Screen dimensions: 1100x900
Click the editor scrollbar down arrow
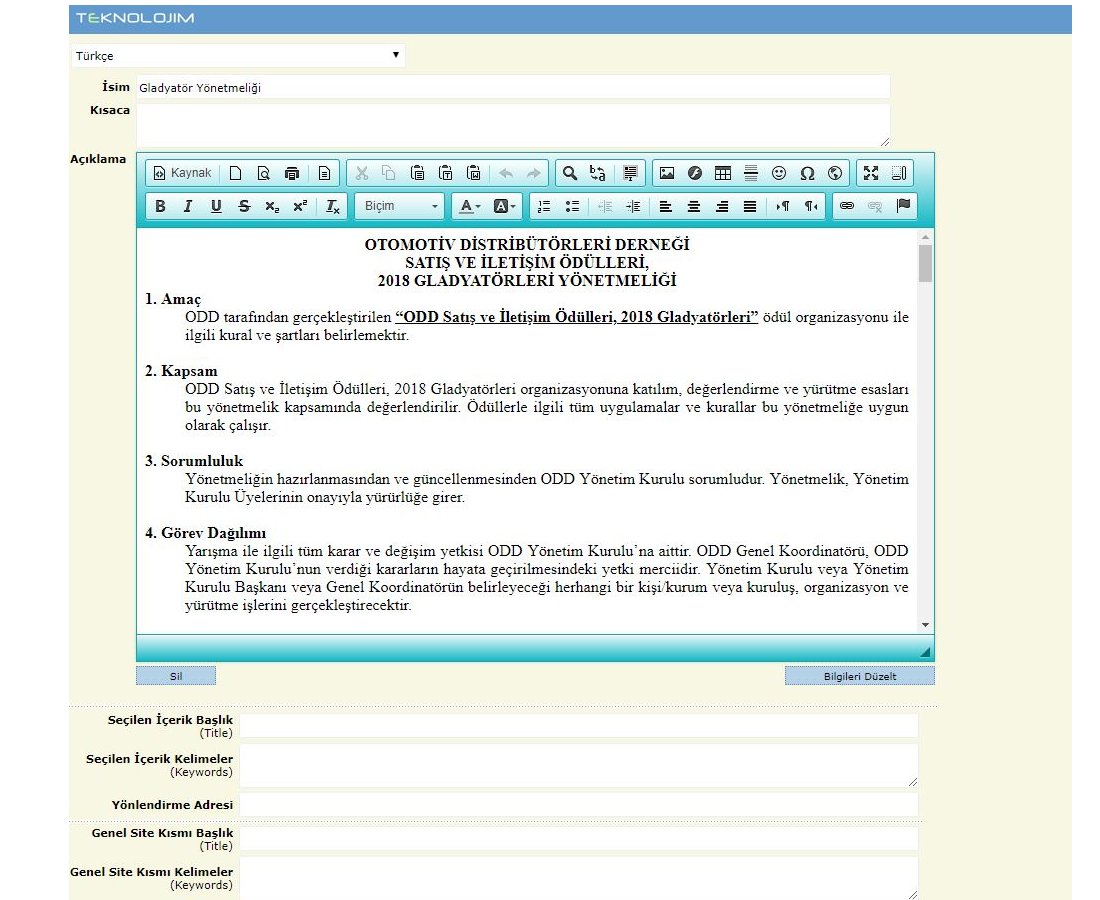tap(925, 624)
